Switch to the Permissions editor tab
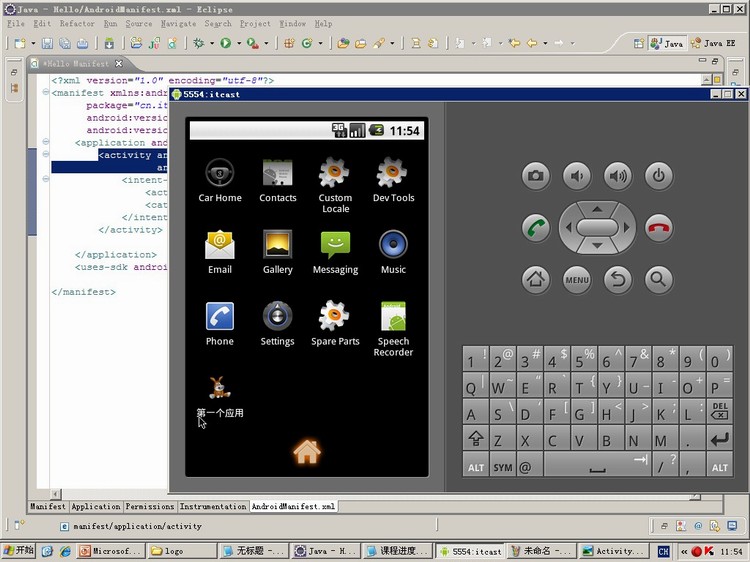Viewport: 750px width, 562px height. point(150,506)
